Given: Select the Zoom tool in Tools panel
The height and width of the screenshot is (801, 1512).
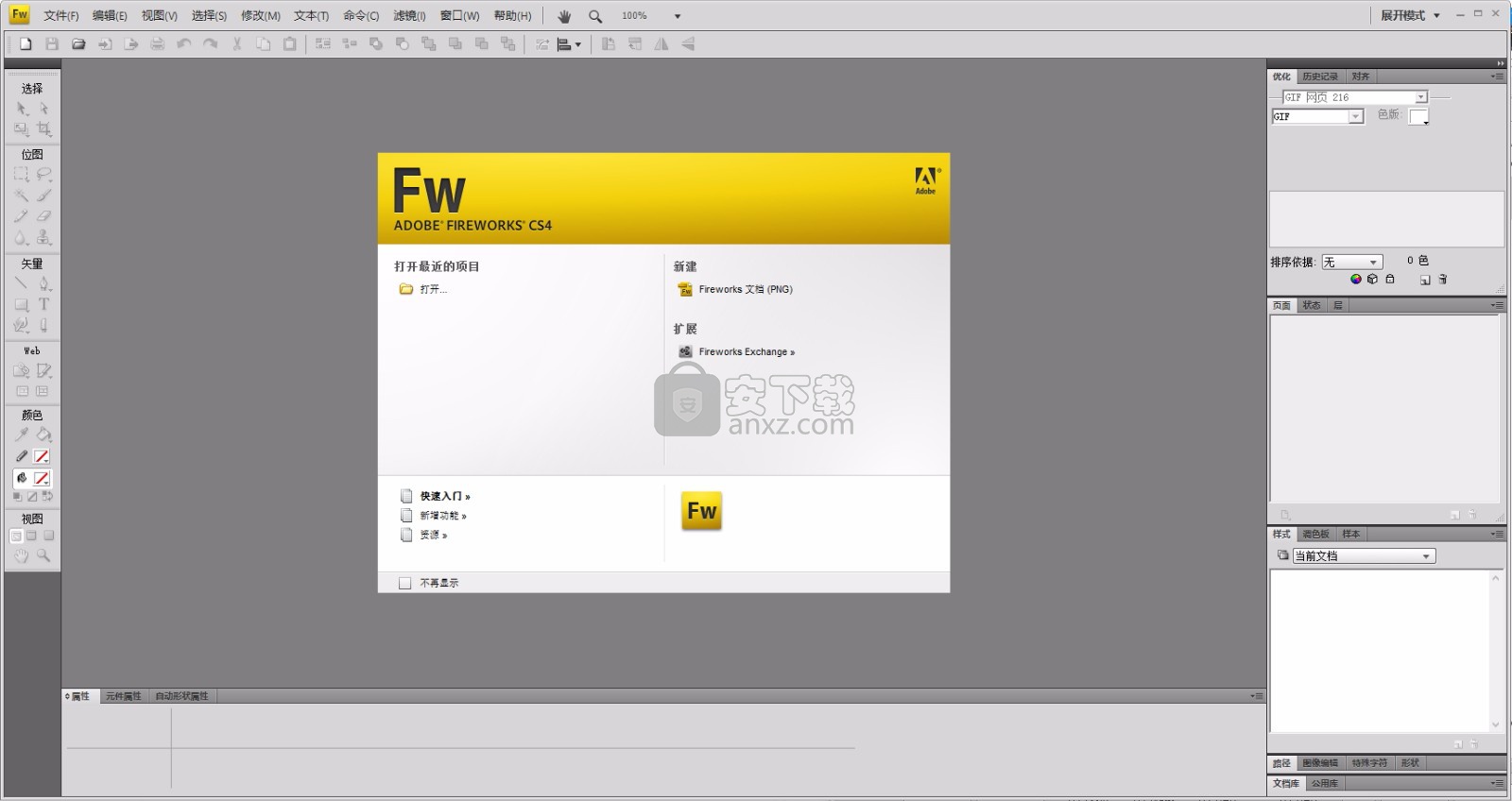Looking at the screenshot, I should 43,556.
